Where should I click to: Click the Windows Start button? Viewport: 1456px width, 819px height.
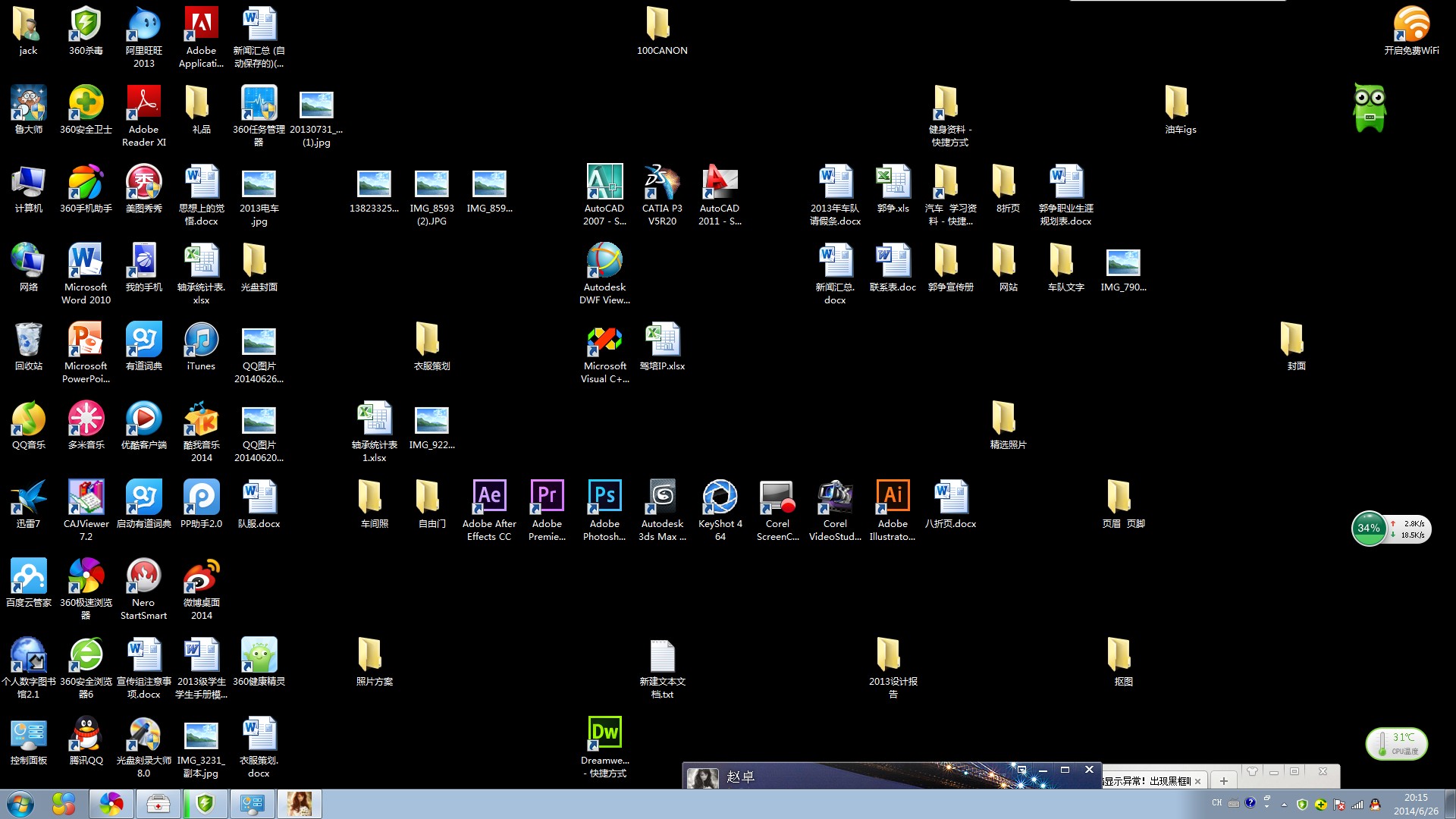pos(20,804)
